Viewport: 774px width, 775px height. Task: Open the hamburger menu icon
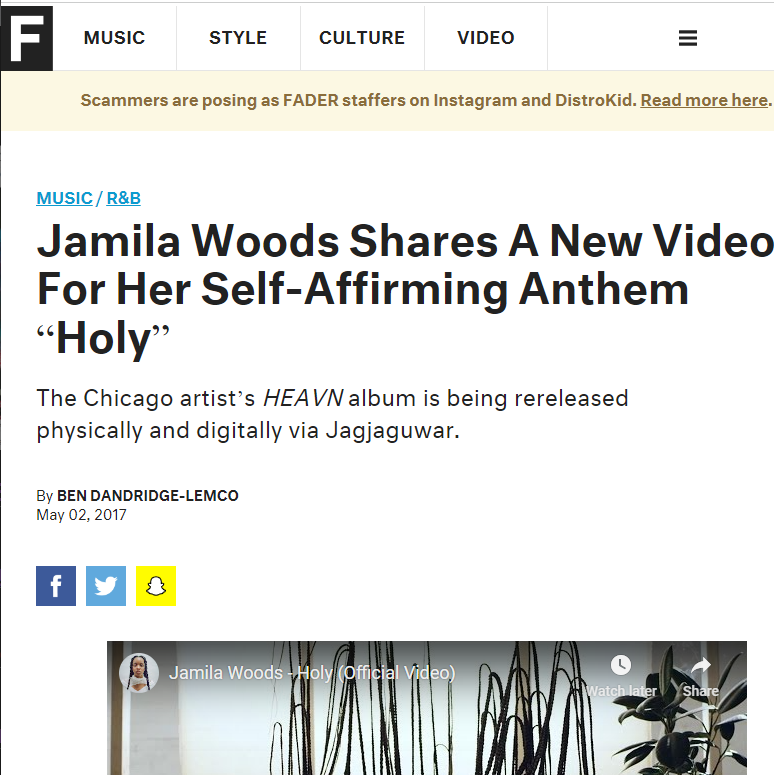point(688,38)
